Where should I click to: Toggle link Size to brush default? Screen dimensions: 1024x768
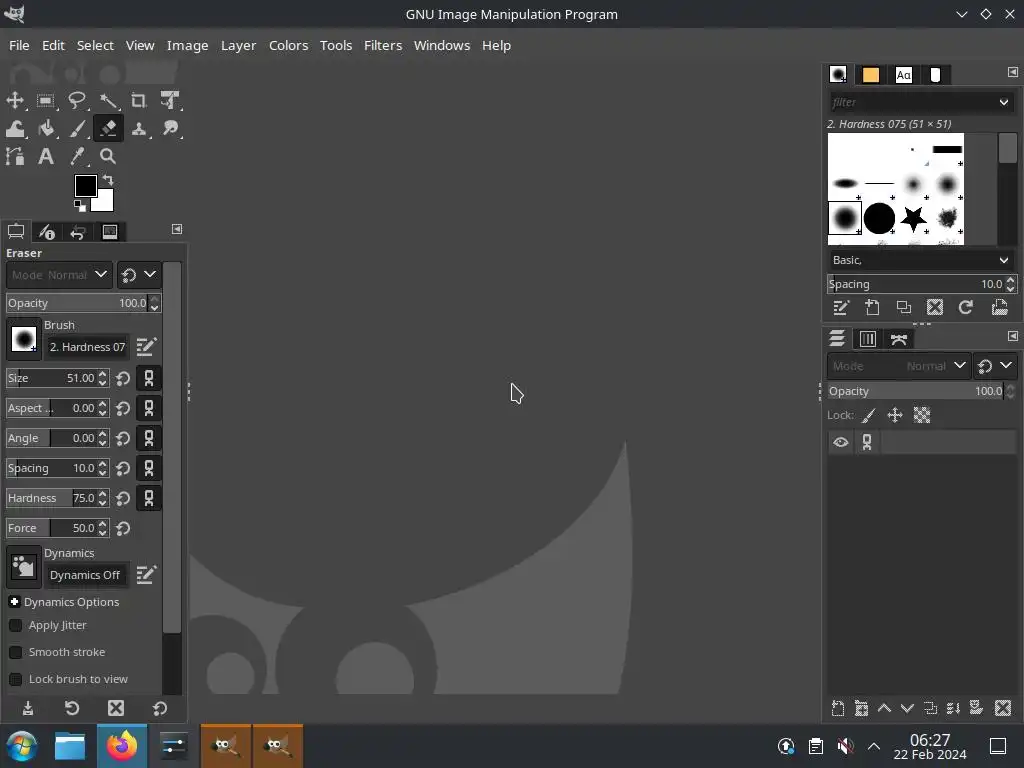pyautogui.click(x=149, y=378)
